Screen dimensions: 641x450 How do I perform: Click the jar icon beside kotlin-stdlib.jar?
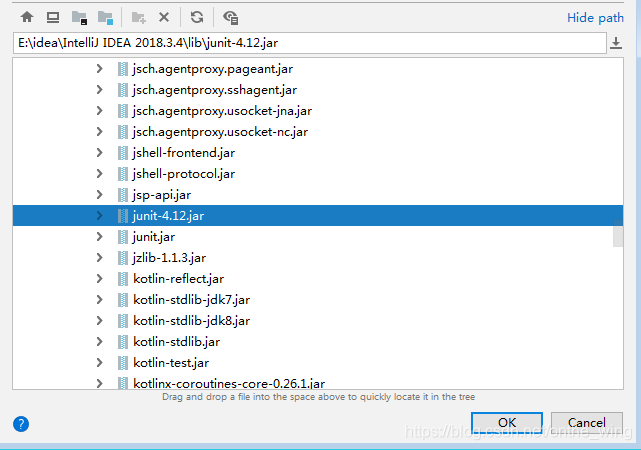[x=123, y=342]
